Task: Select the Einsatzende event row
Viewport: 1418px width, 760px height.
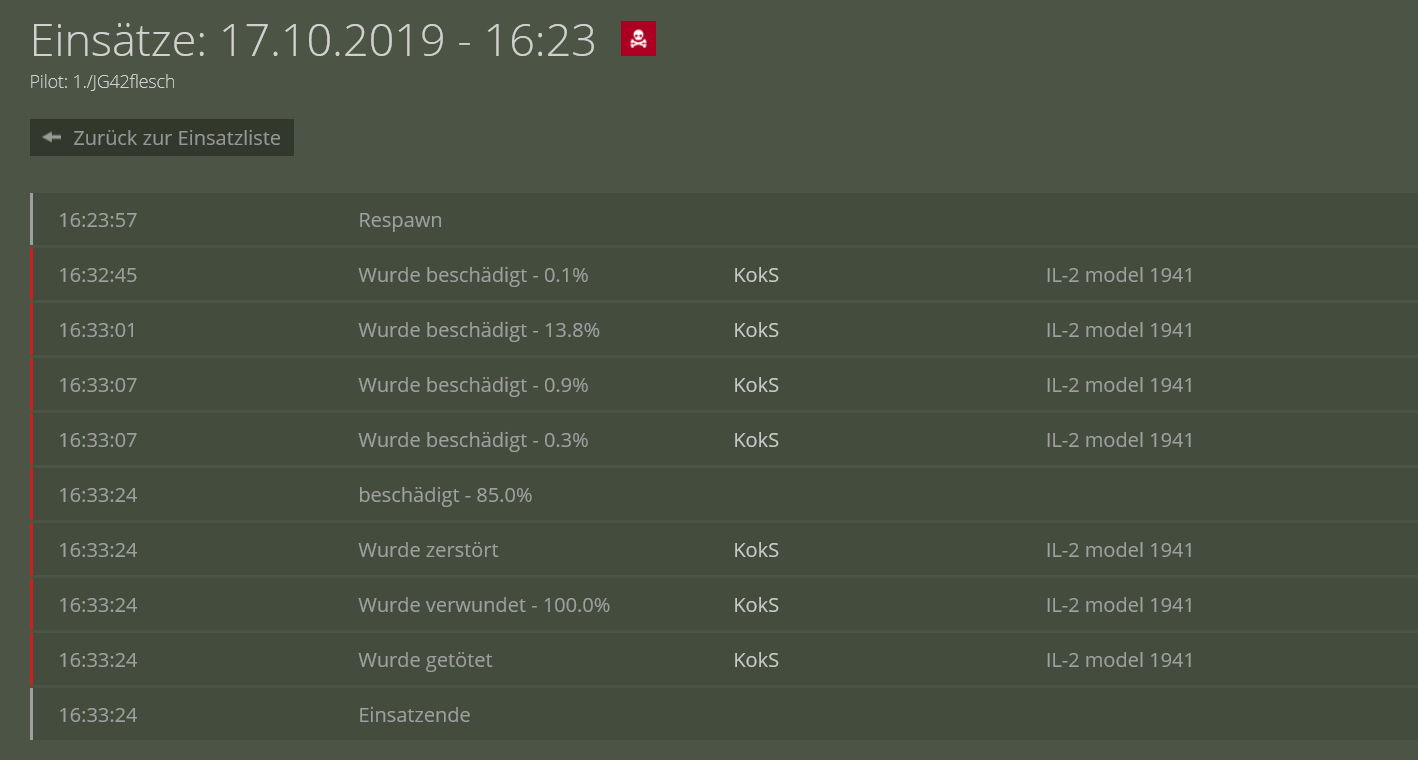Action: [x=724, y=715]
